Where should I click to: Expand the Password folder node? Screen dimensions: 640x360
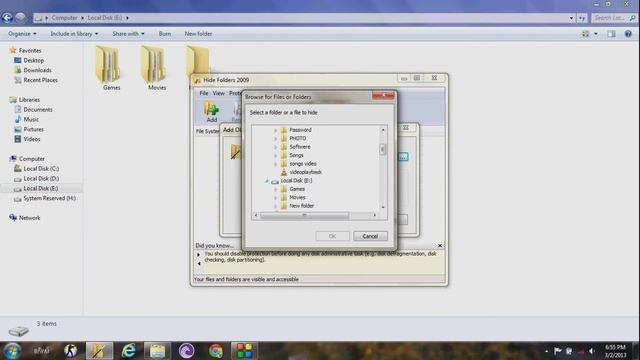click(x=276, y=130)
